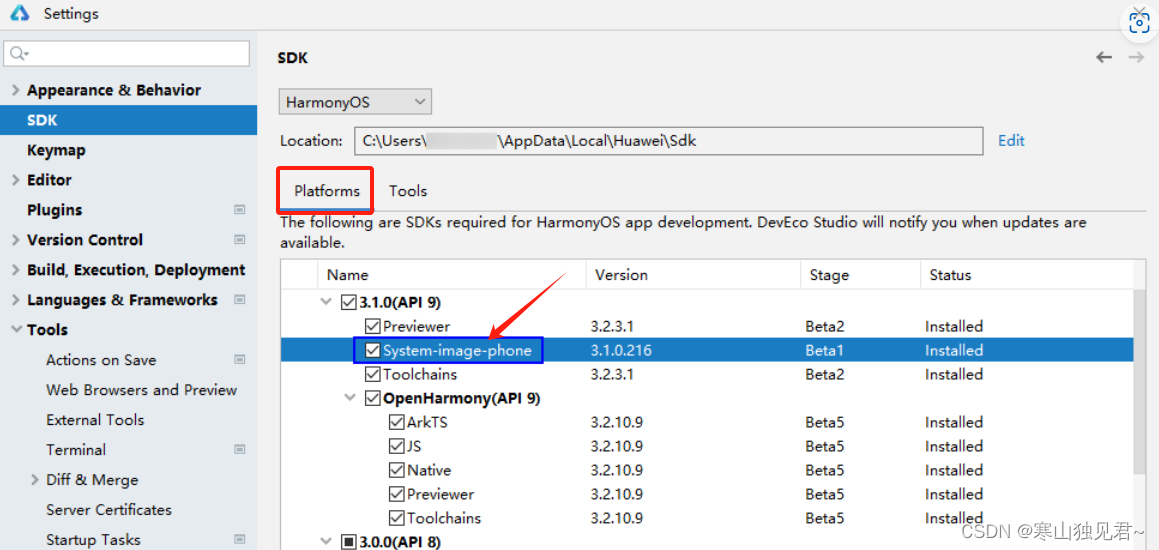The image size is (1159, 550).
Task: Open the HarmonyOS SDK type dropdown
Action: (356, 102)
